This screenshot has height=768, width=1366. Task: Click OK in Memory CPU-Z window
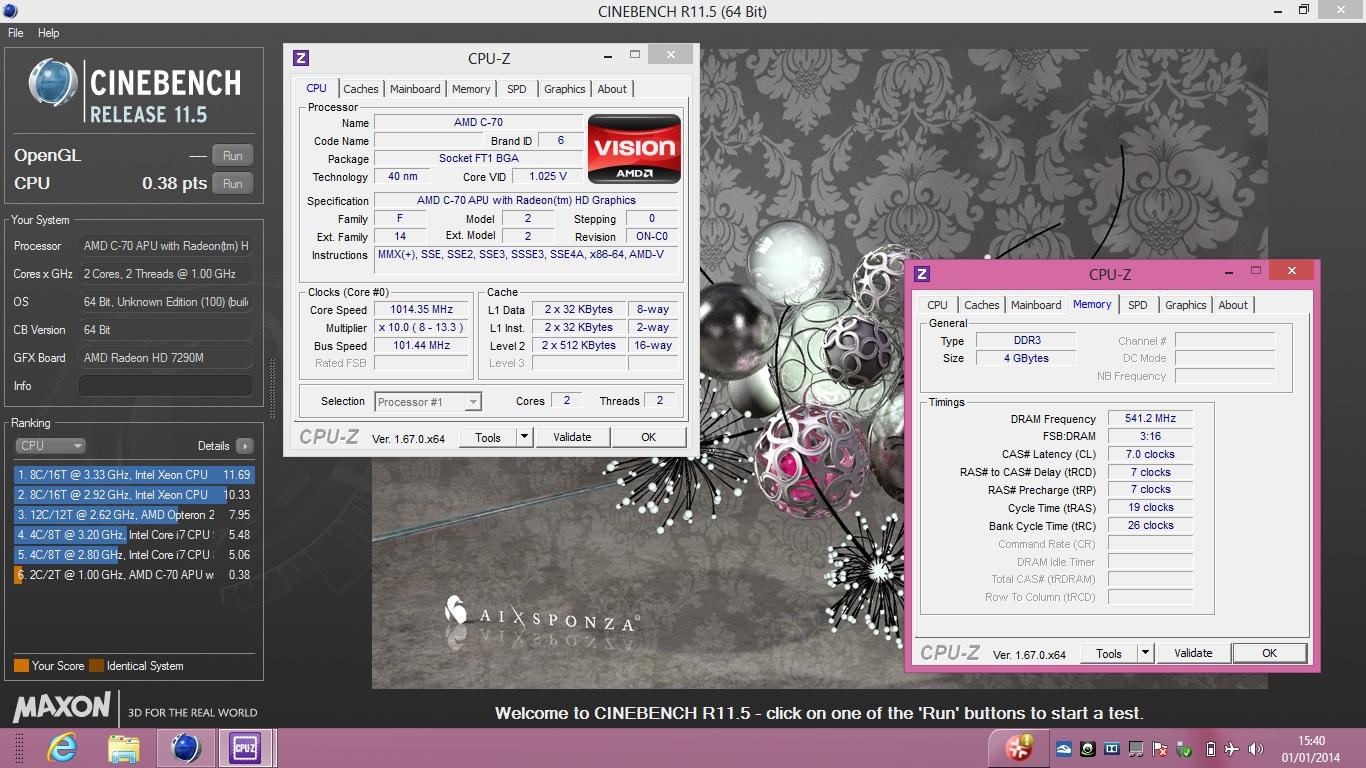(1269, 653)
